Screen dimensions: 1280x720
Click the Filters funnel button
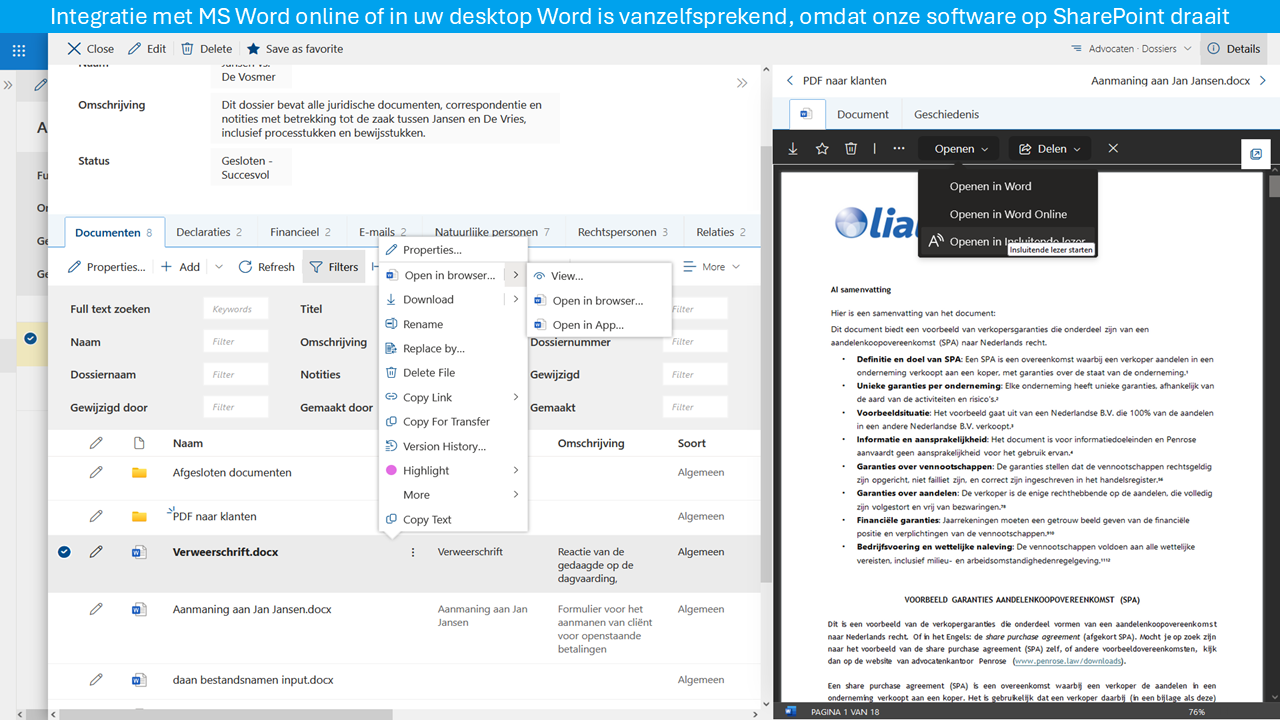[334, 267]
